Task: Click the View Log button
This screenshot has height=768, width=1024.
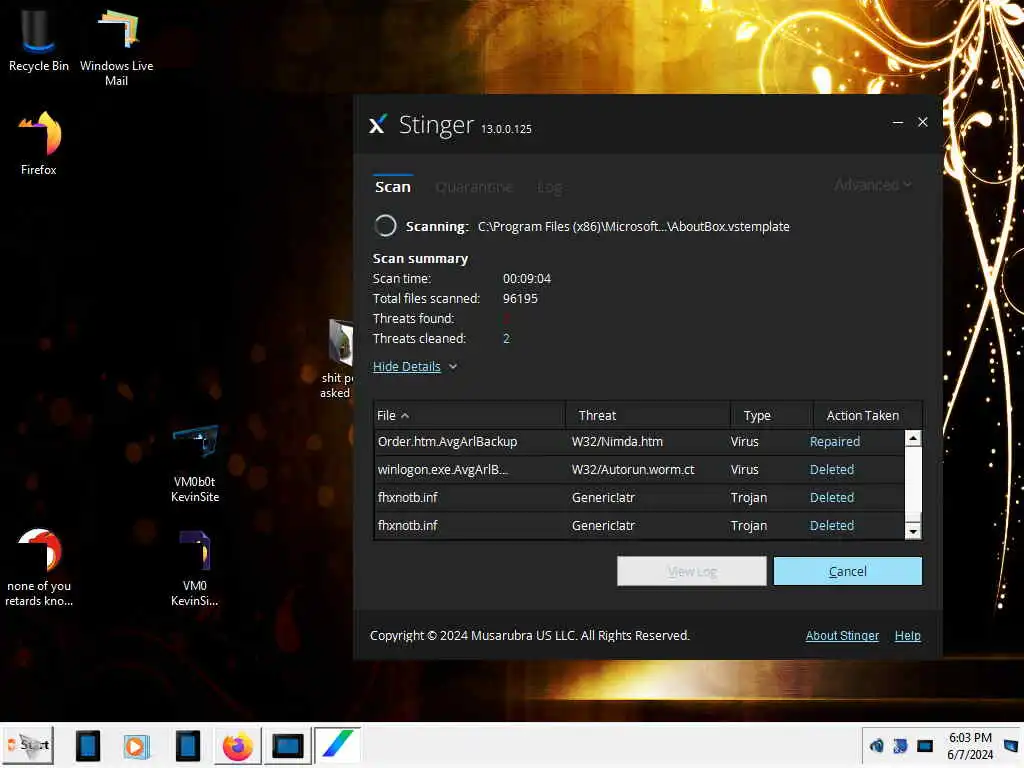Action: 692,571
